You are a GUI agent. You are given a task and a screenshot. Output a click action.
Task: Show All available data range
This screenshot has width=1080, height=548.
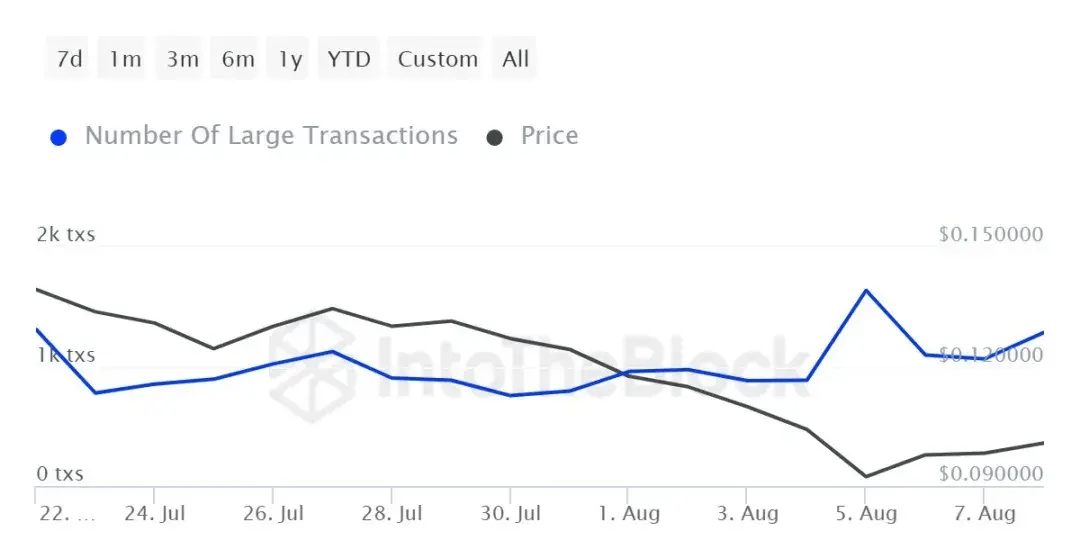click(x=516, y=59)
